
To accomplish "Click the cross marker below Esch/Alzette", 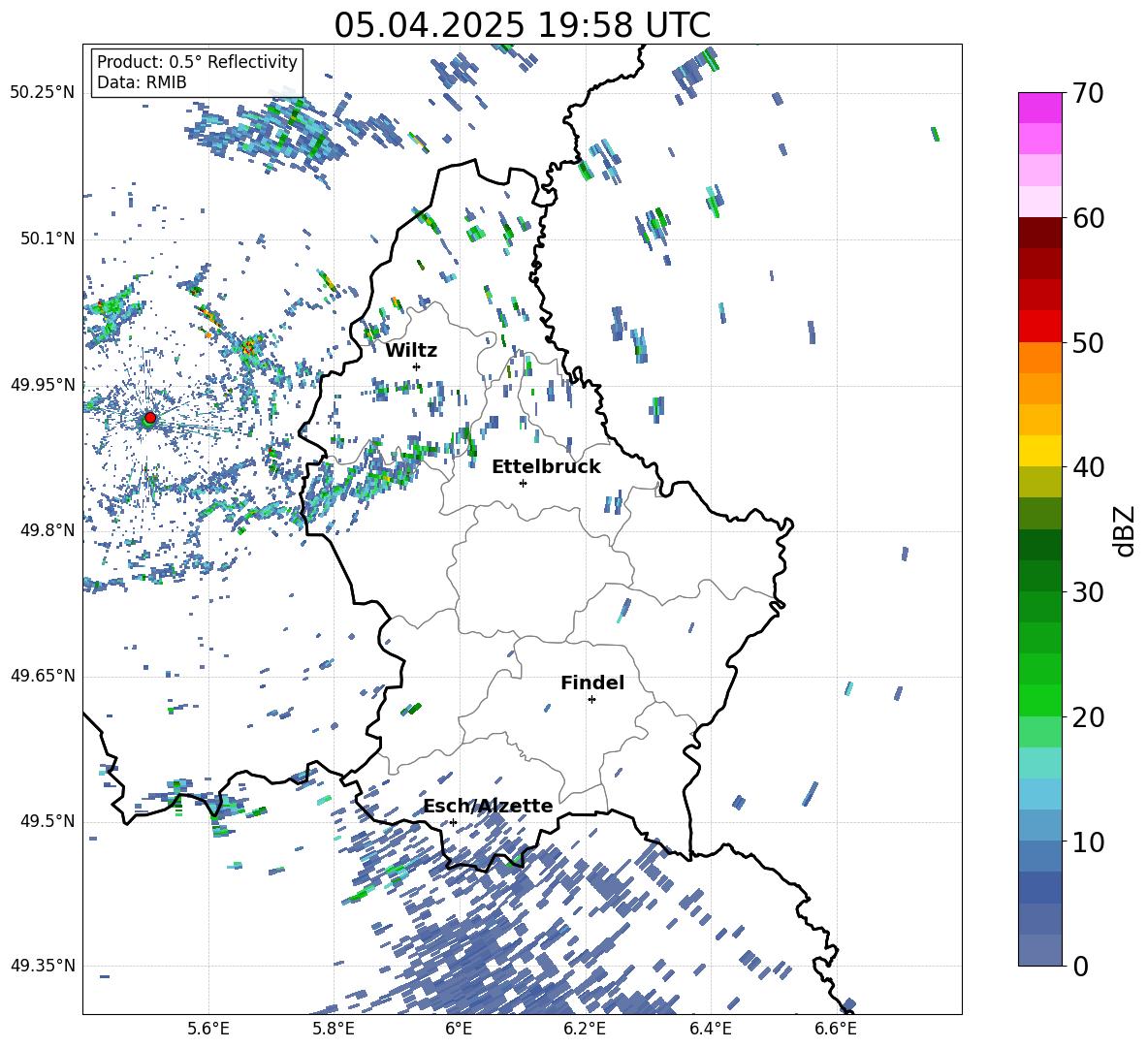I will (x=453, y=822).
